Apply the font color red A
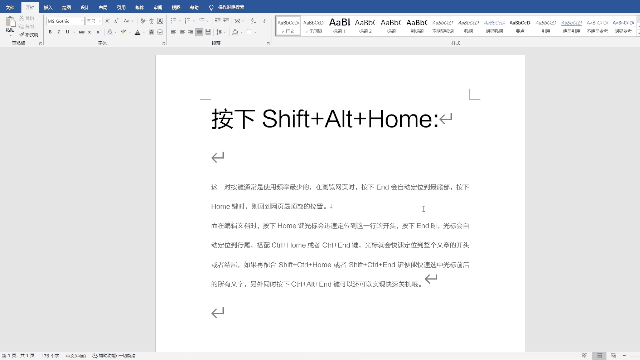 (x=137, y=32)
